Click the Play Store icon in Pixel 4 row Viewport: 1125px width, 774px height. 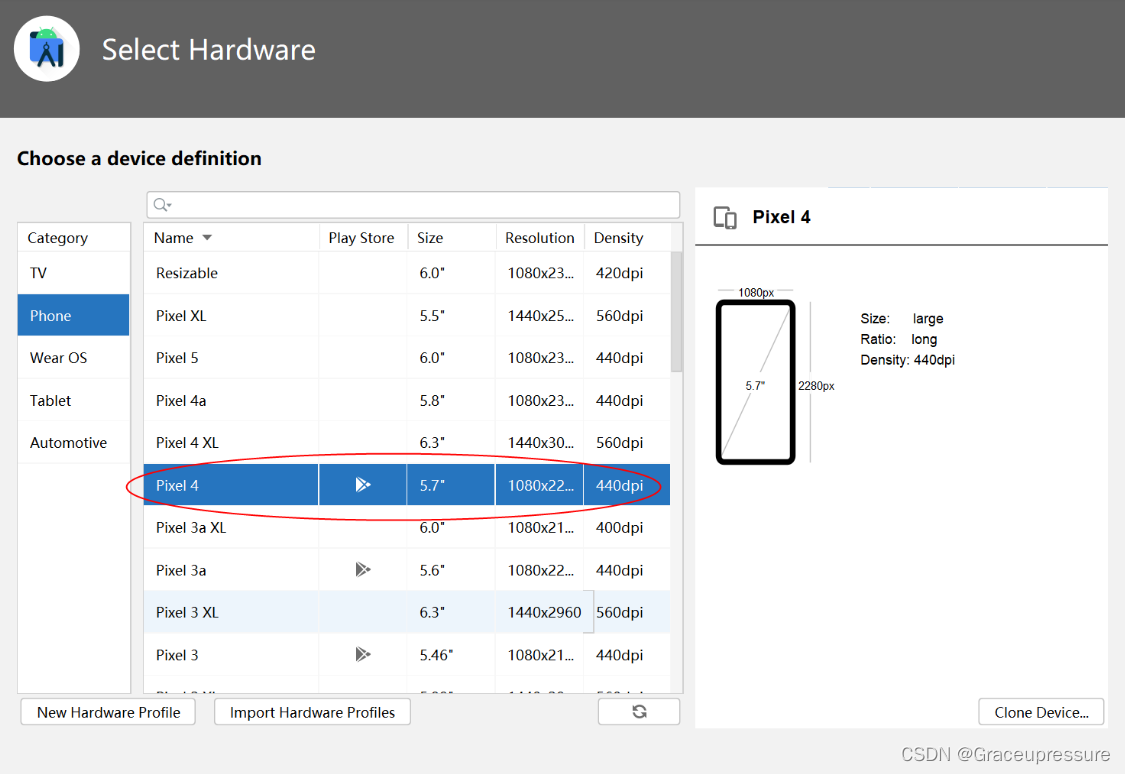(x=363, y=485)
